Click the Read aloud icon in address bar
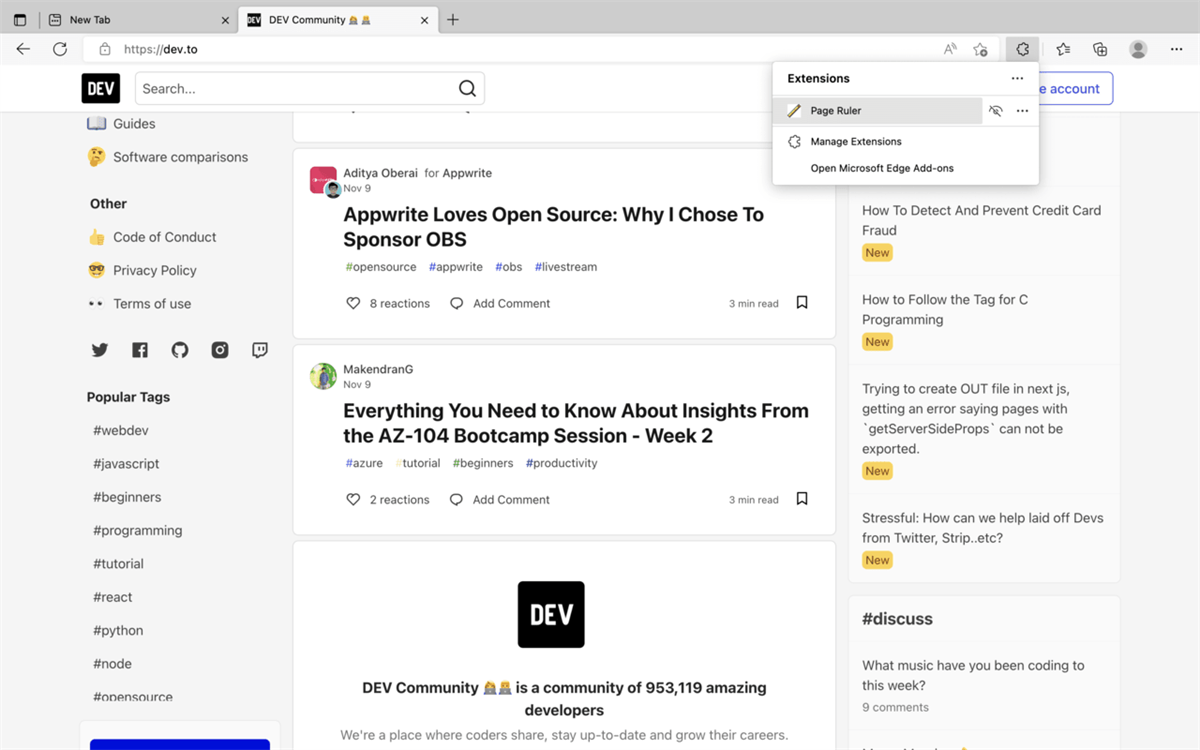 [950, 49]
